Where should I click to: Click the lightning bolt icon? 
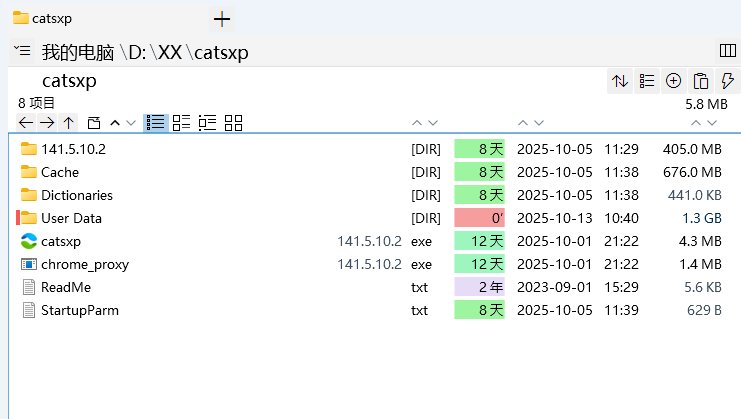coord(727,81)
